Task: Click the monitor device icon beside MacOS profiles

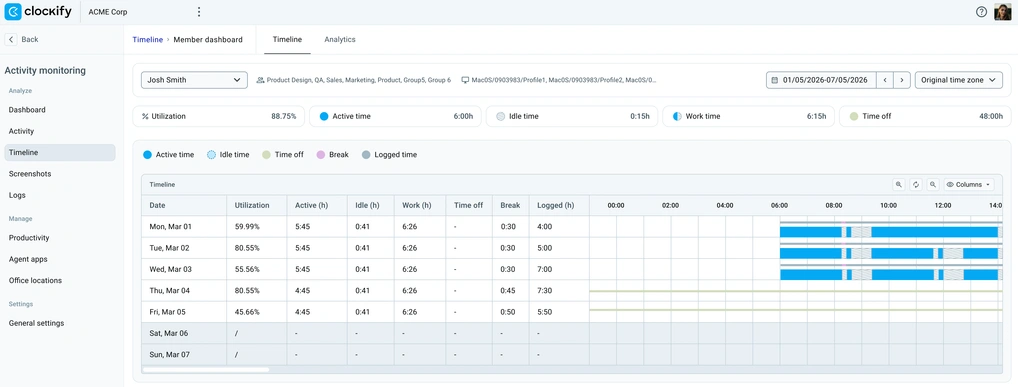Action: pyautogui.click(x=465, y=80)
